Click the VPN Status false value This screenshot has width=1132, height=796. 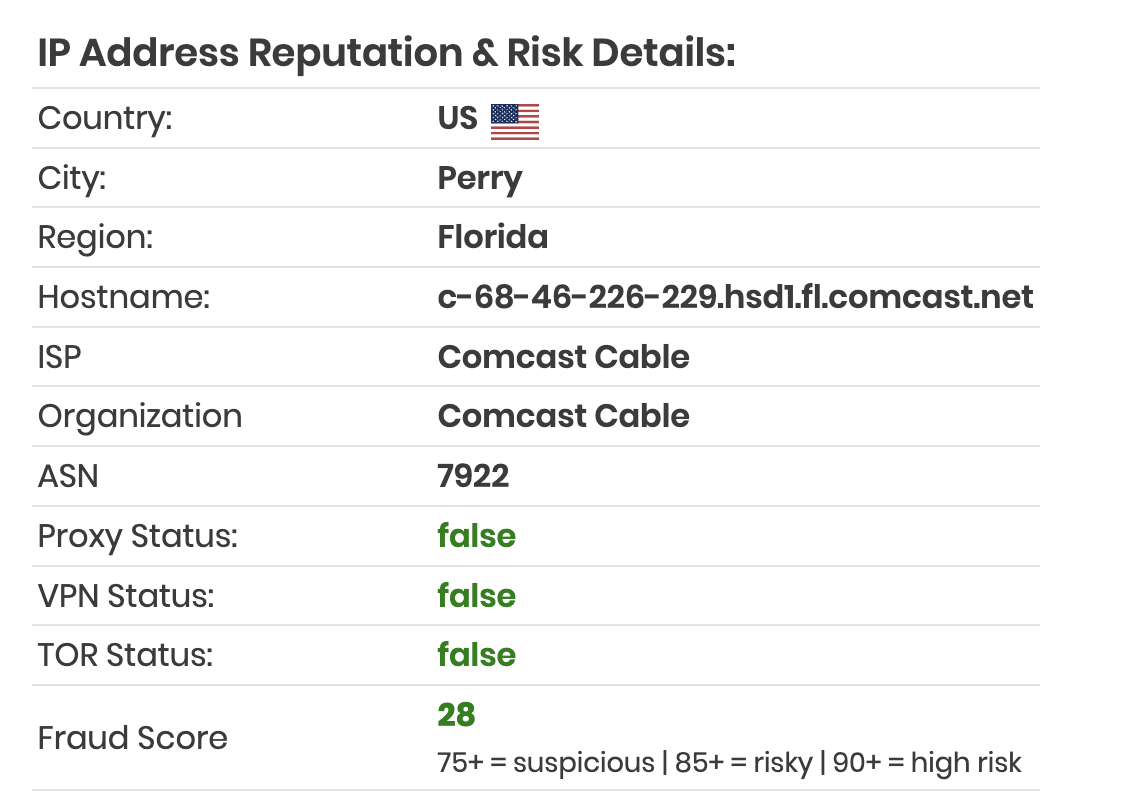click(x=476, y=596)
